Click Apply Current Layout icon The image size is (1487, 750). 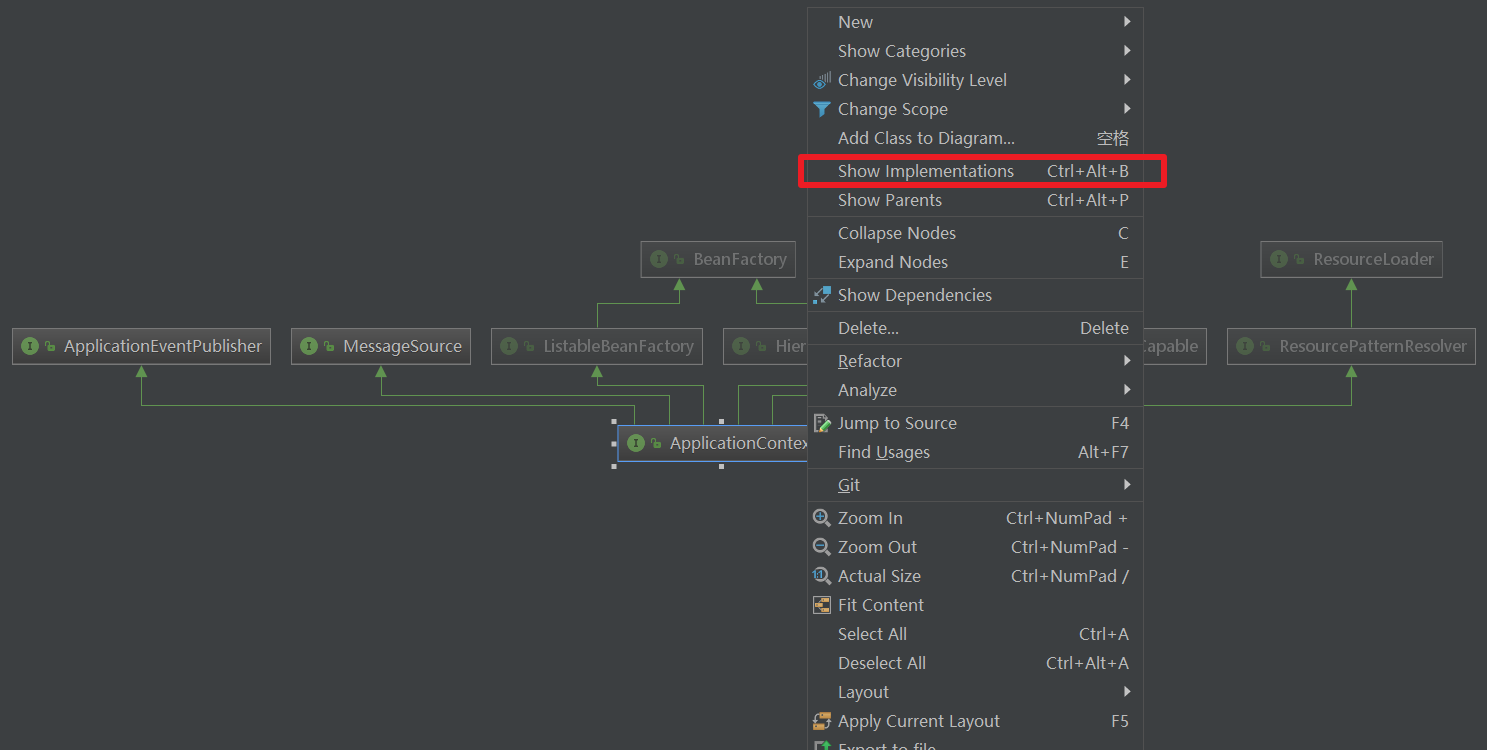click(822, 721)
